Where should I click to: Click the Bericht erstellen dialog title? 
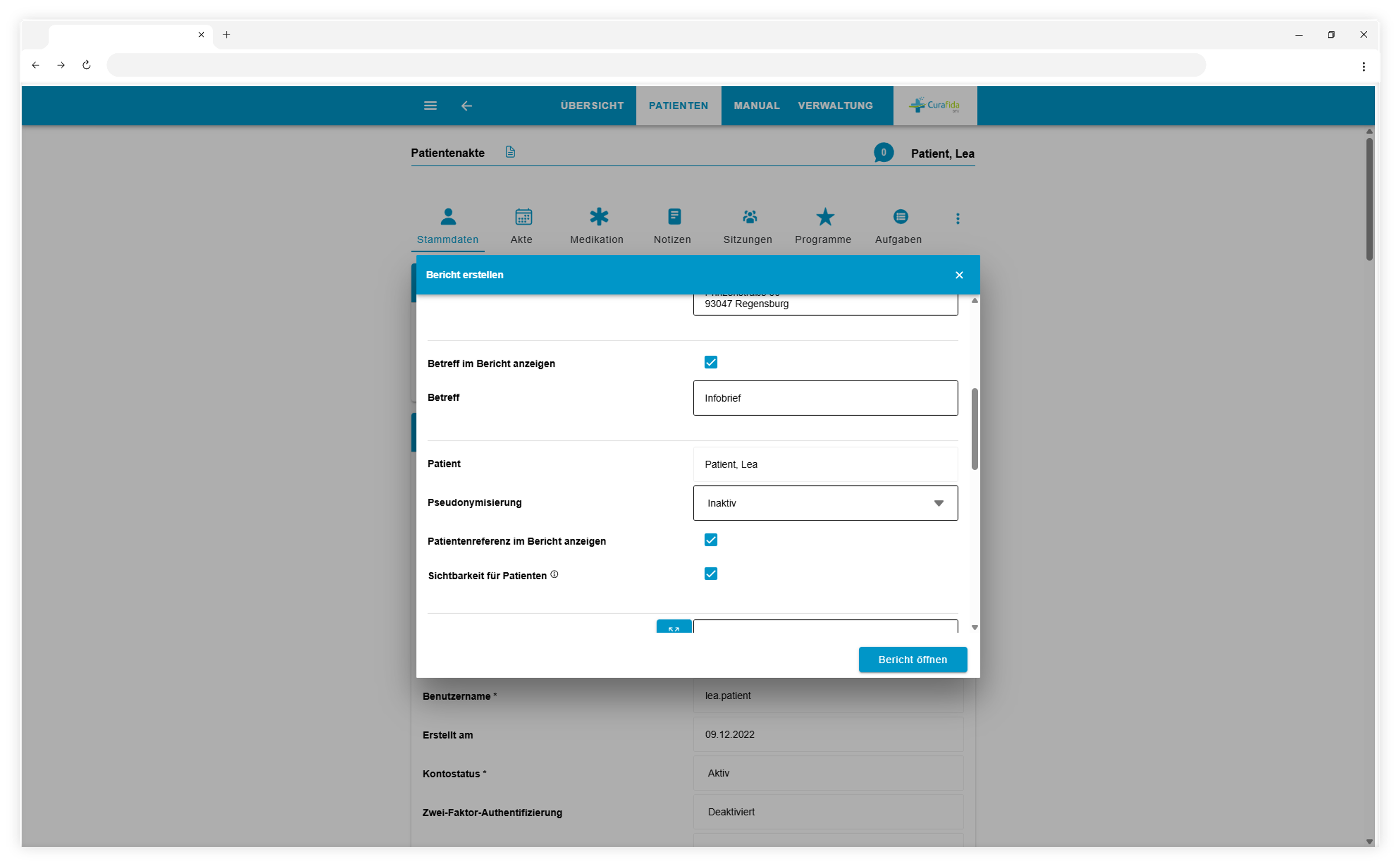[x=465, y=275]
